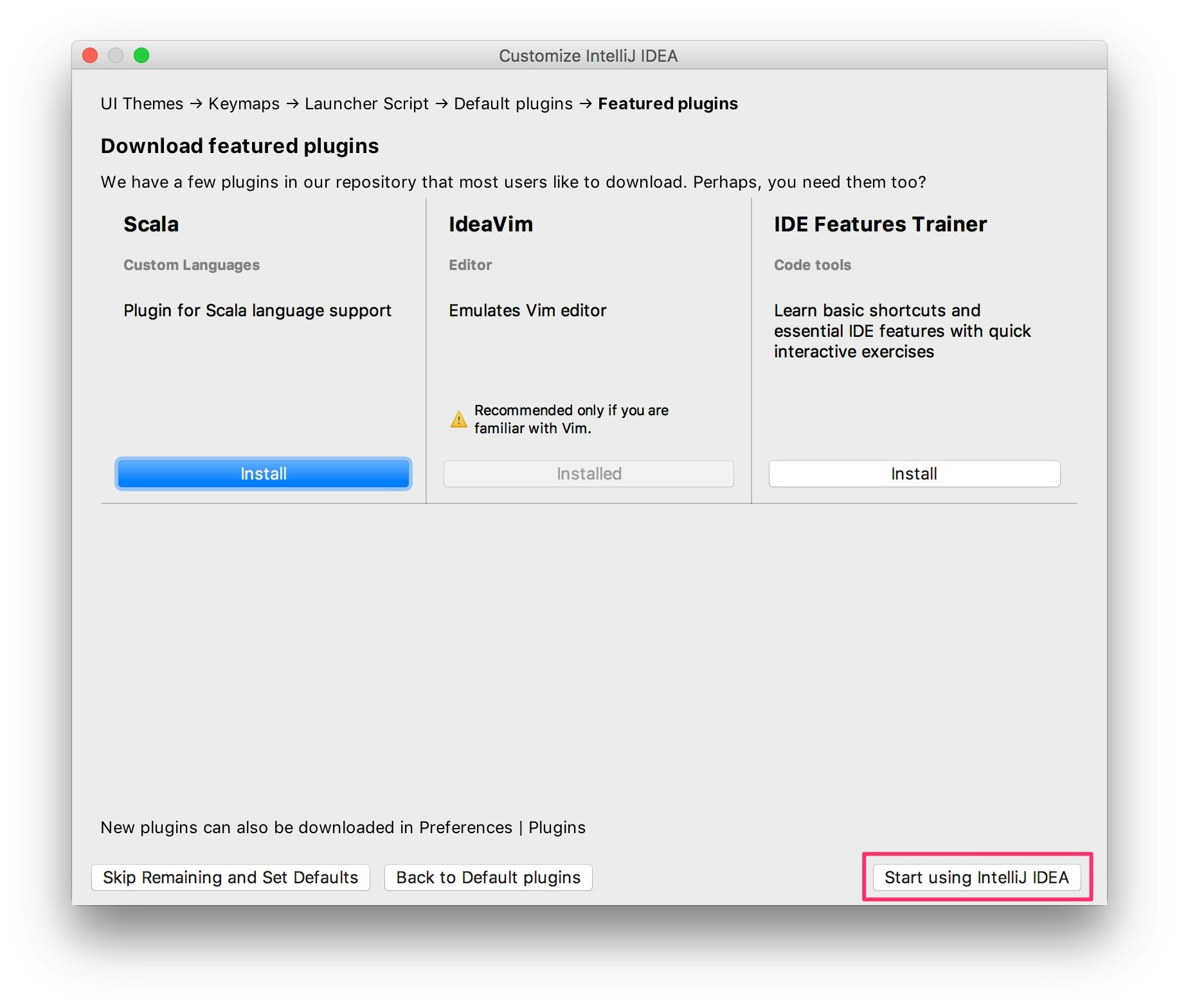
Task: Click the Custom Languages category label
Action: coord(192,265)
